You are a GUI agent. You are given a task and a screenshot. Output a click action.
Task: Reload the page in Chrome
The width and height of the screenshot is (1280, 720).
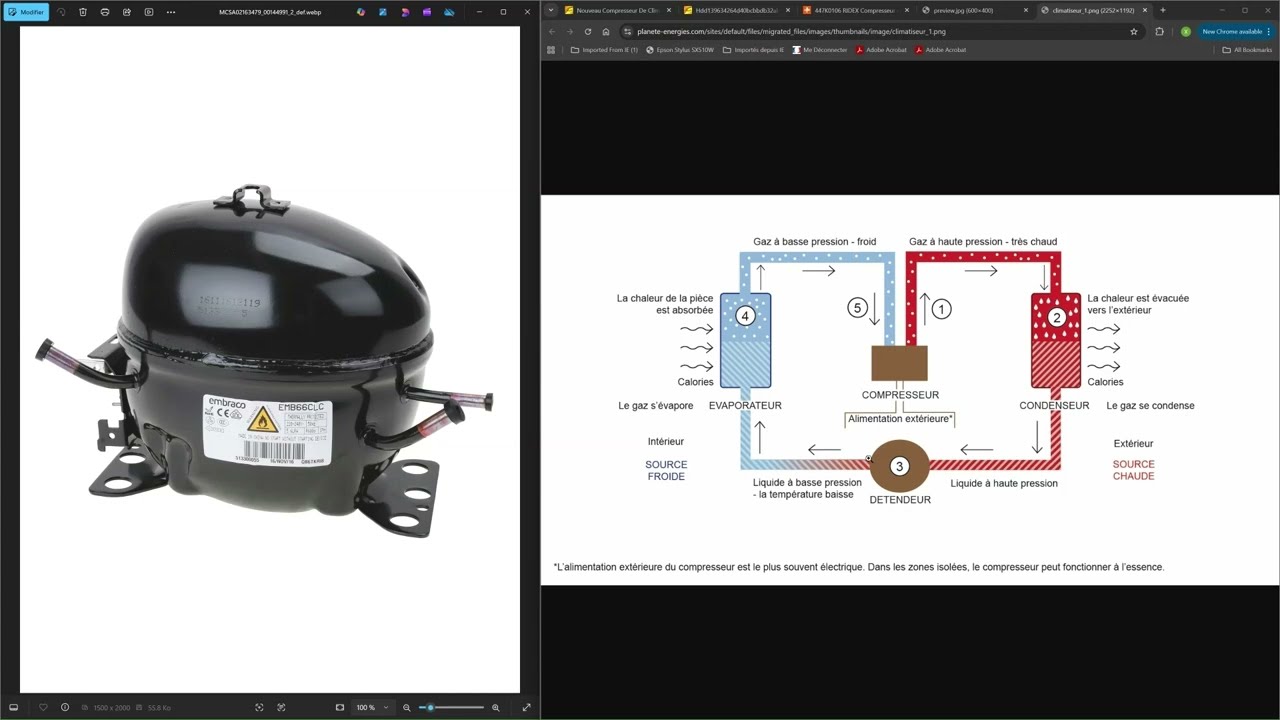point(588,31)
